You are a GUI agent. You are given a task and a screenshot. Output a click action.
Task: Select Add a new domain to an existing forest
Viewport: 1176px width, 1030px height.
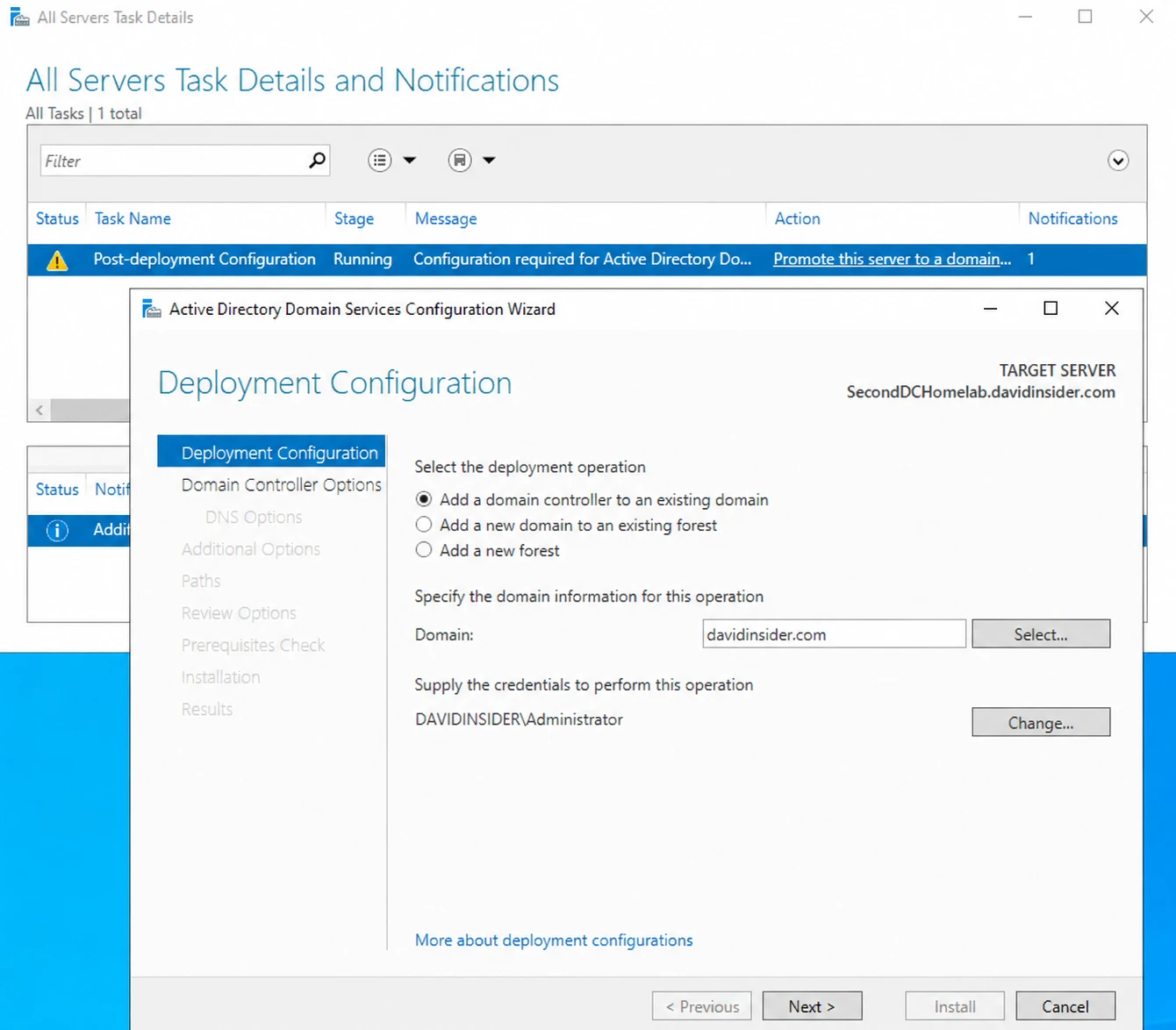click(x=424, y=525)
